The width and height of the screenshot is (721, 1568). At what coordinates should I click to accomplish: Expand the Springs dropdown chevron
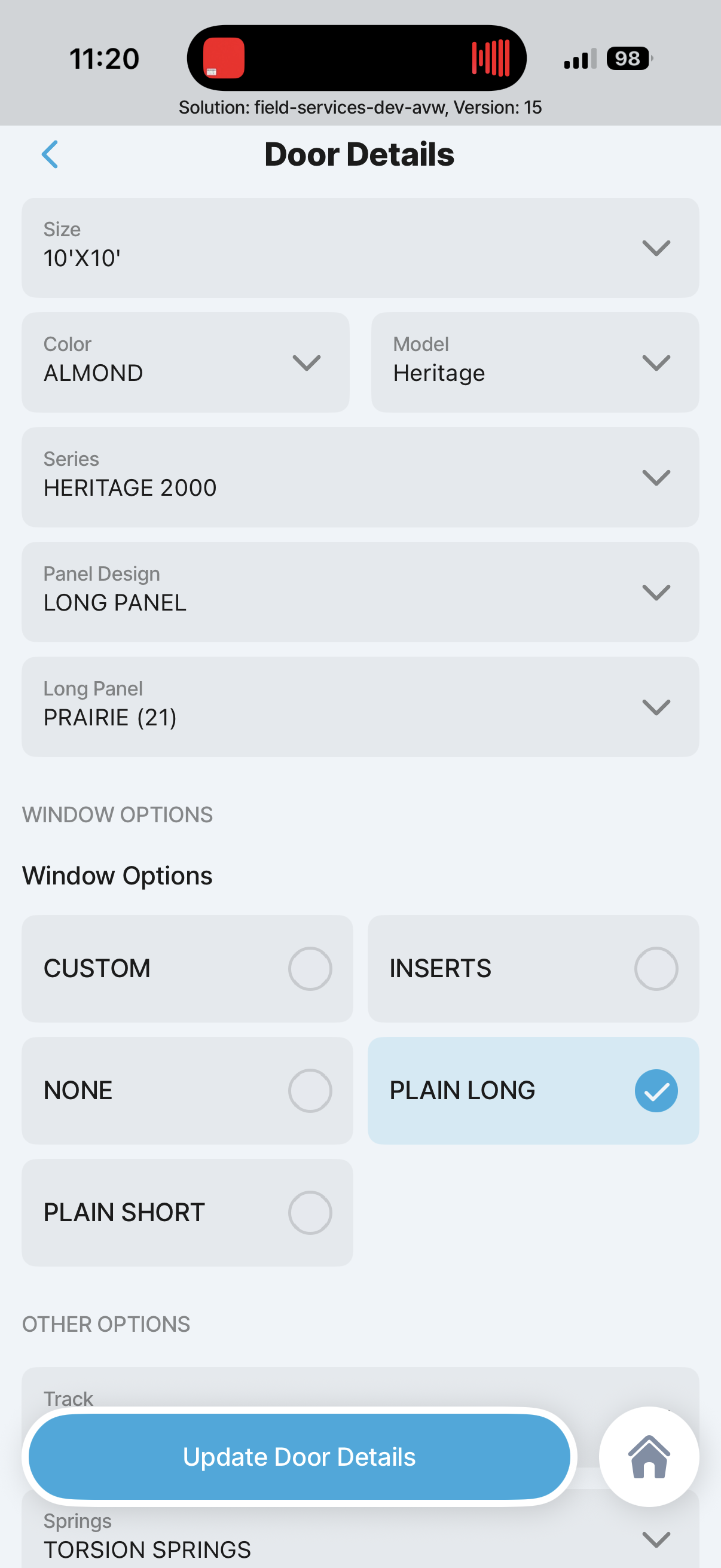656,1540
